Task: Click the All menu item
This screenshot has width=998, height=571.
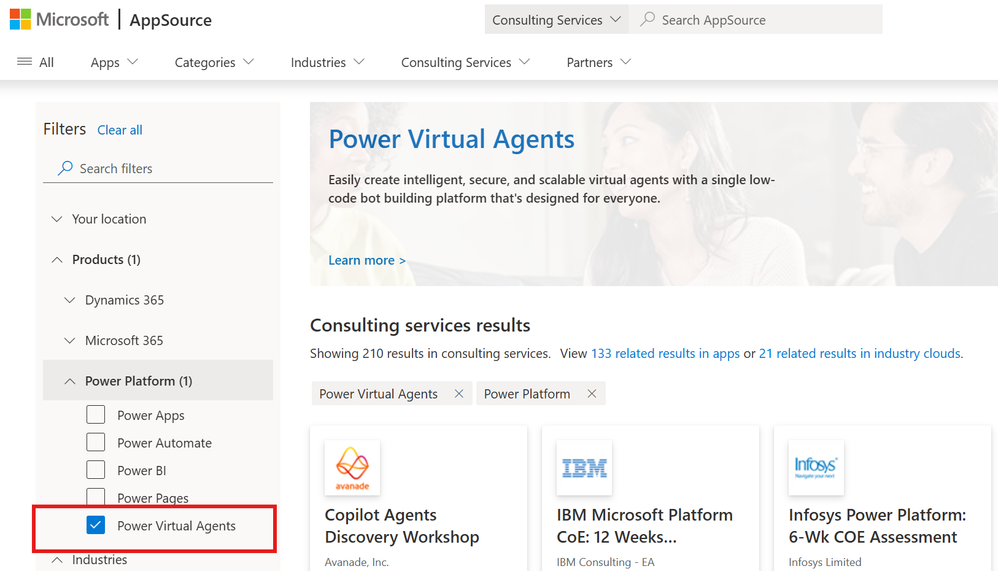Action: click(46, 62)
